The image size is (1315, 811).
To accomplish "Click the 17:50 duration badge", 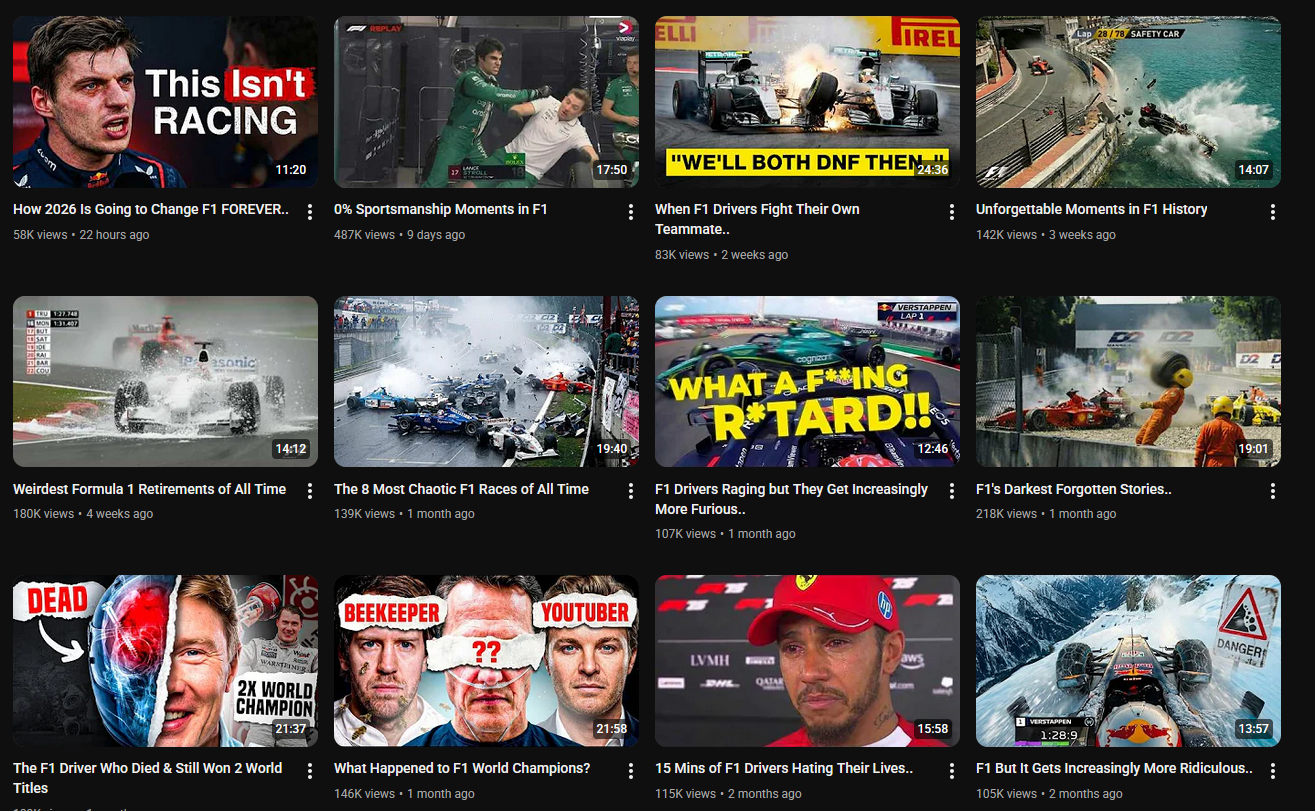I will click(612, 170).
